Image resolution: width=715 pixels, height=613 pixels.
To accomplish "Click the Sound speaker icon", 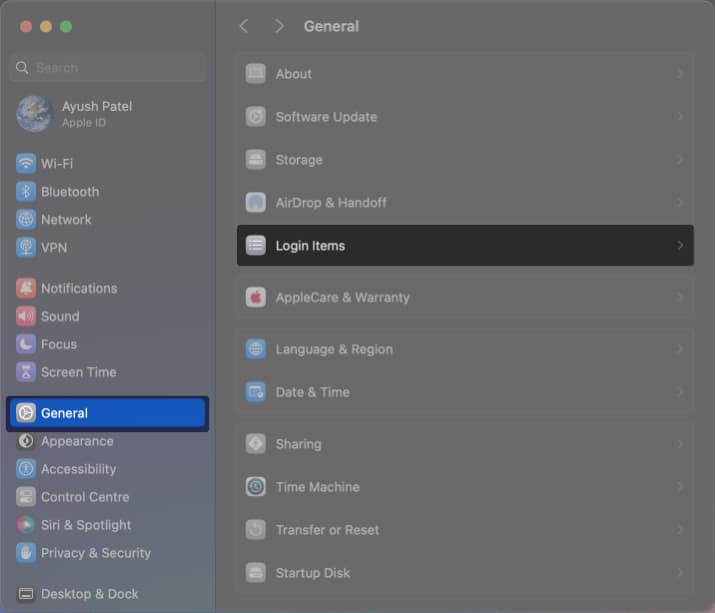I will pos(26,316).
